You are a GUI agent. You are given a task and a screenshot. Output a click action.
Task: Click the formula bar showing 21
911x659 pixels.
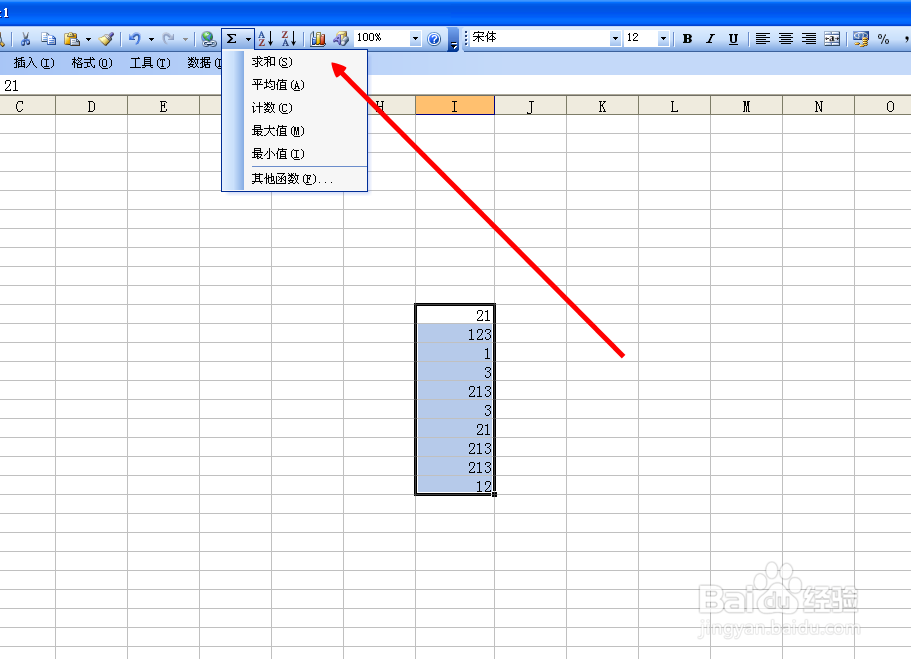pos(456,86)
